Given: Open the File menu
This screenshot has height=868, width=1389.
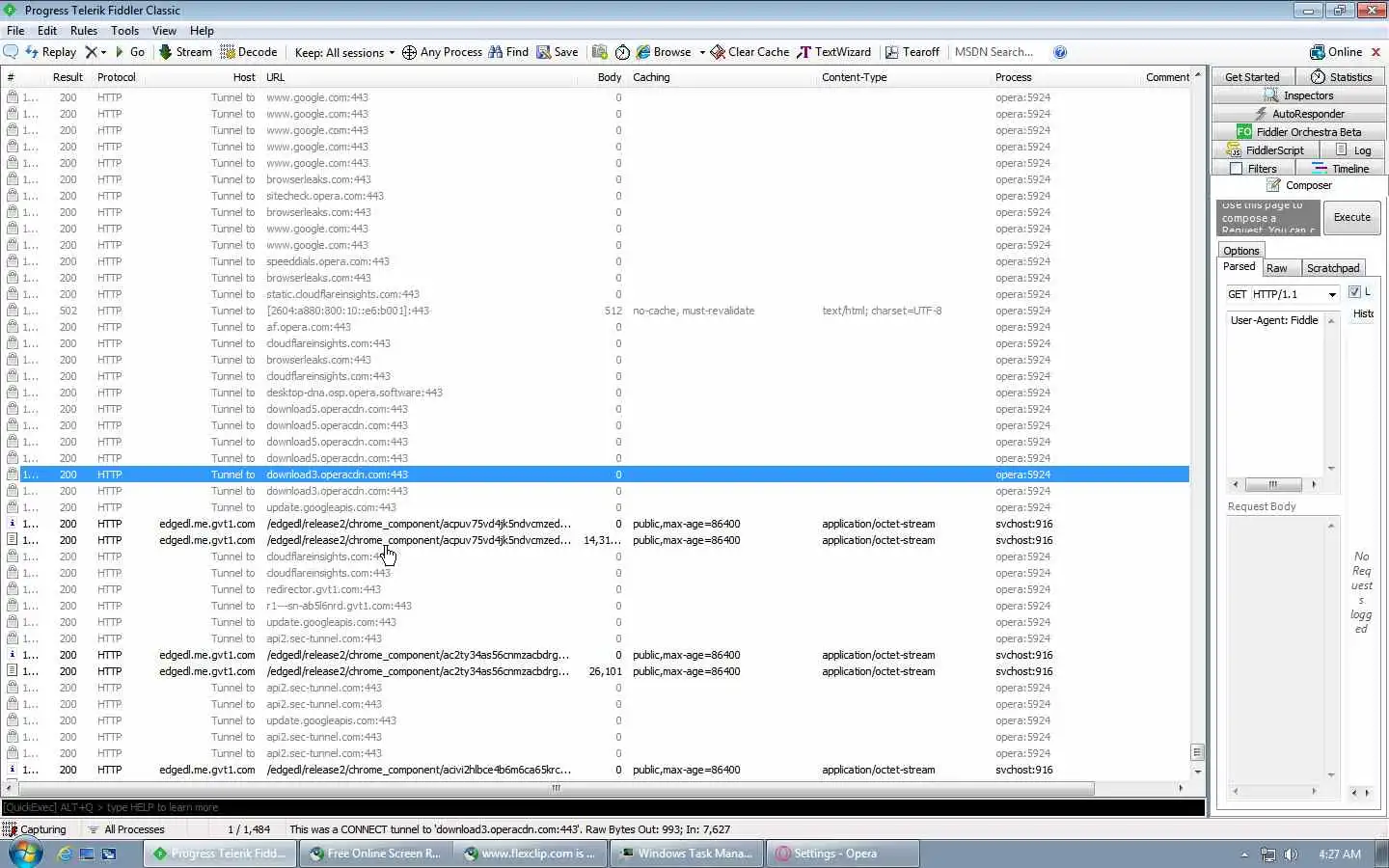Looking at the screenshot, I should tap(15, 31).
